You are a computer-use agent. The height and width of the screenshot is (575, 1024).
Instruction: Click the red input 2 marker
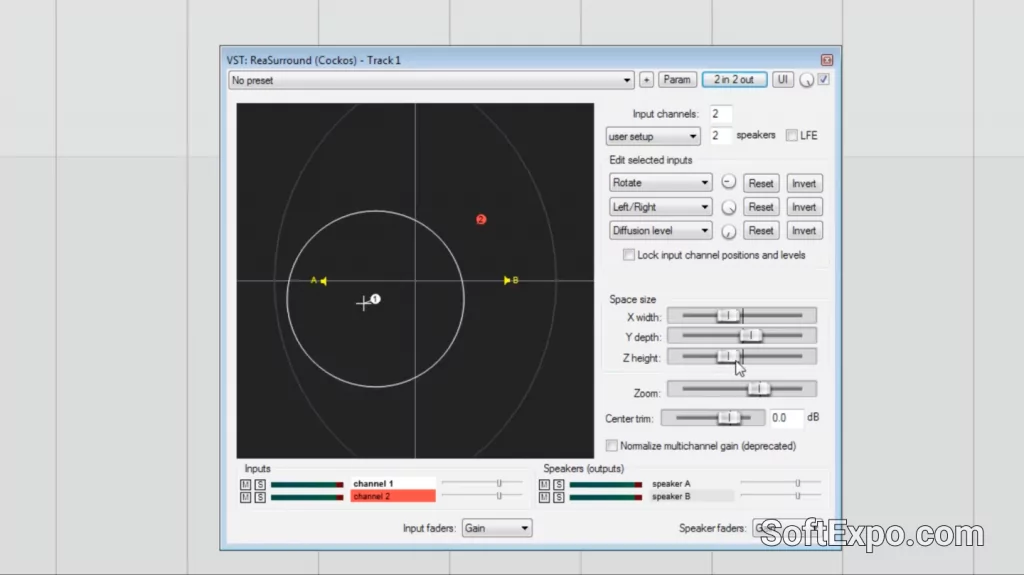[481, 220]
